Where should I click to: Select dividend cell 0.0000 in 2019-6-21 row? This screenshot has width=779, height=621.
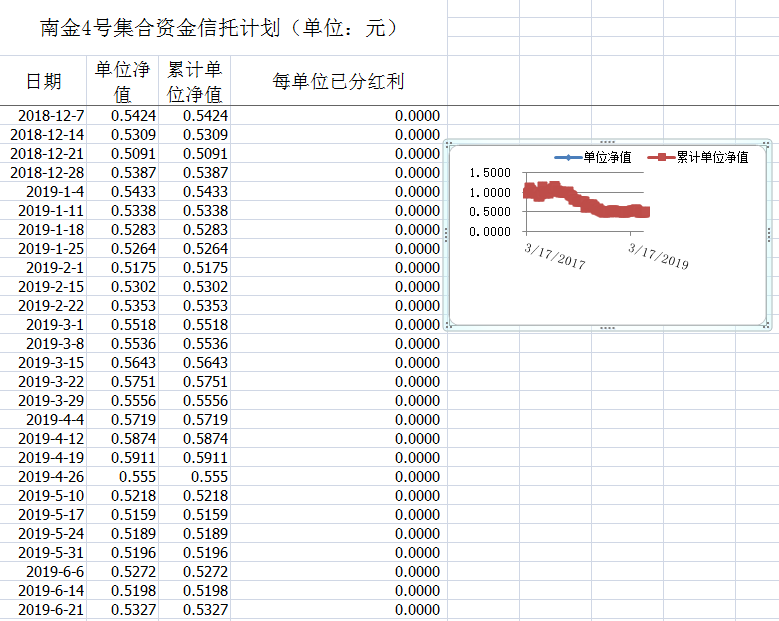click(x=339, y=610)
